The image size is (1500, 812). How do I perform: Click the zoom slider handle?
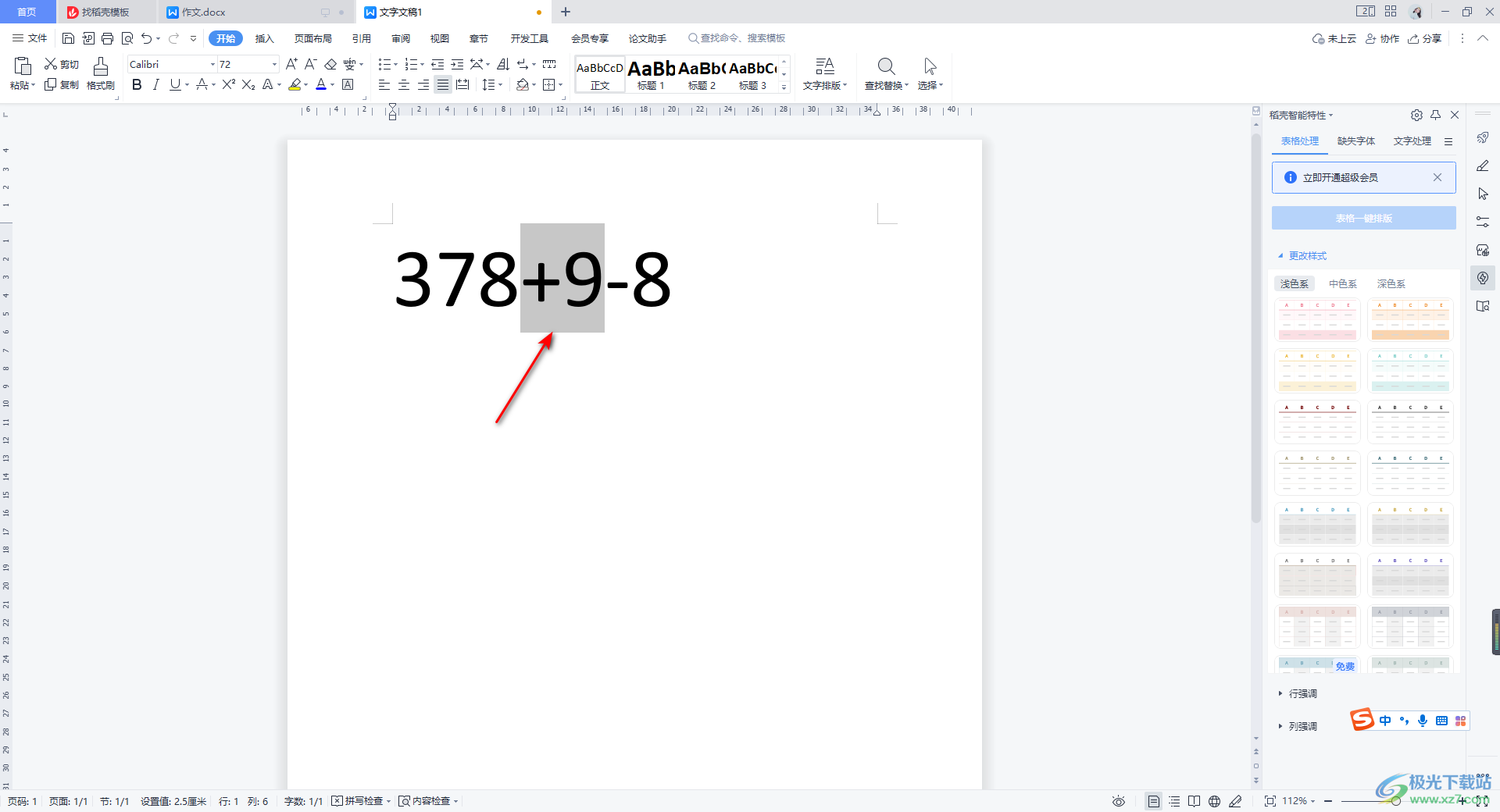(1395, 801)
